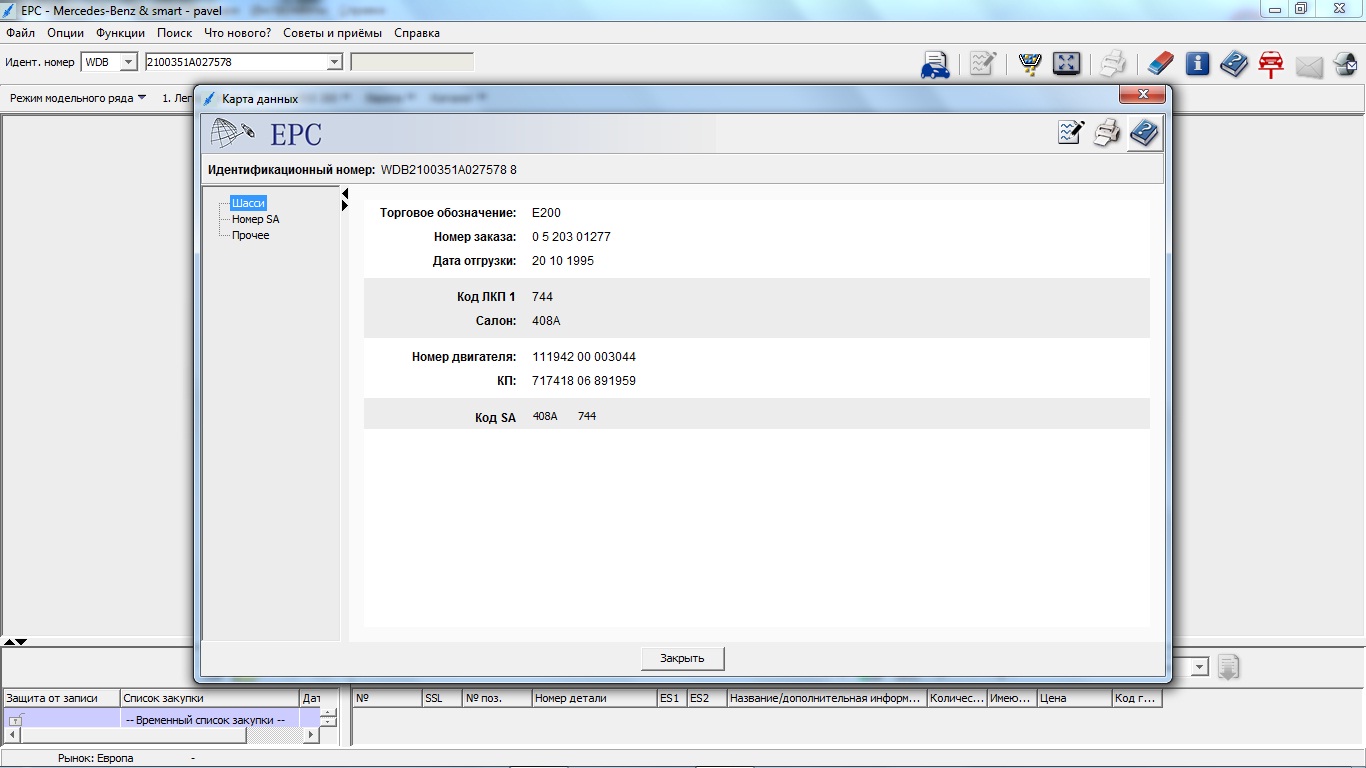Open the Опции menu
The image size is (1366, 768).
[x=66, y=33]
